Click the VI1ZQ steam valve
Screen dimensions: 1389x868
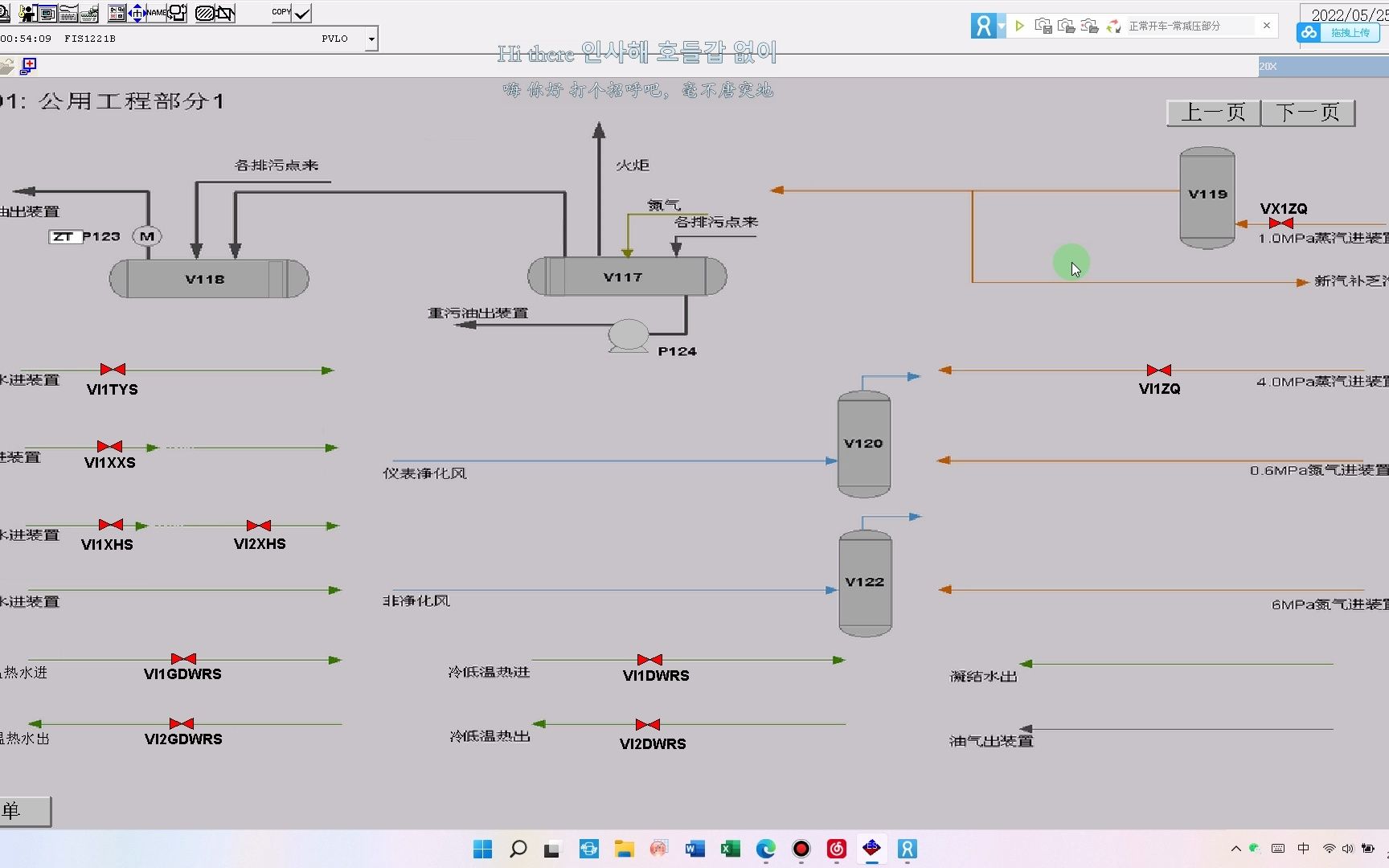pyautogui.click(x=1159, y=370)
